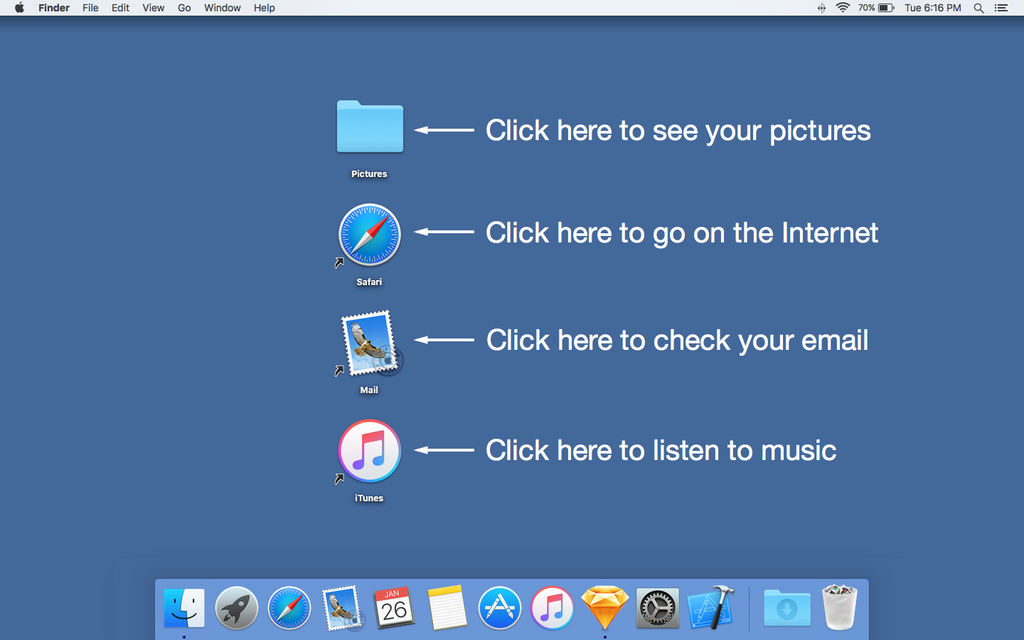Open the Go menu

pos(184,8)
